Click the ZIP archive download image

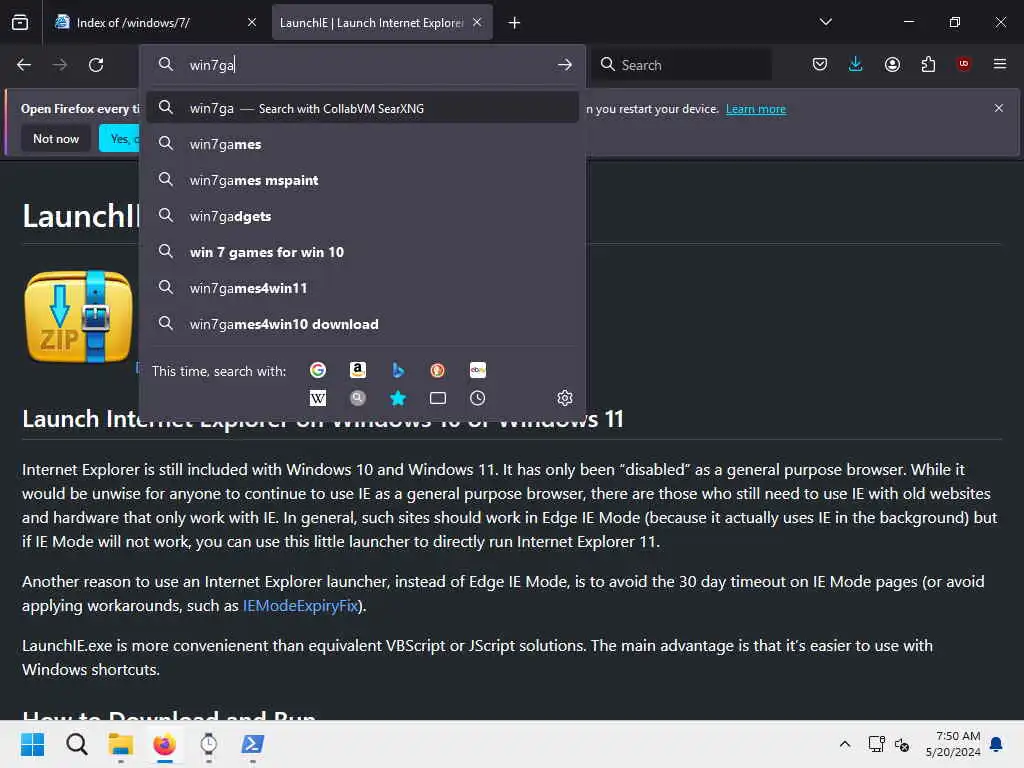pyautogui.click(x=78, y=317)
